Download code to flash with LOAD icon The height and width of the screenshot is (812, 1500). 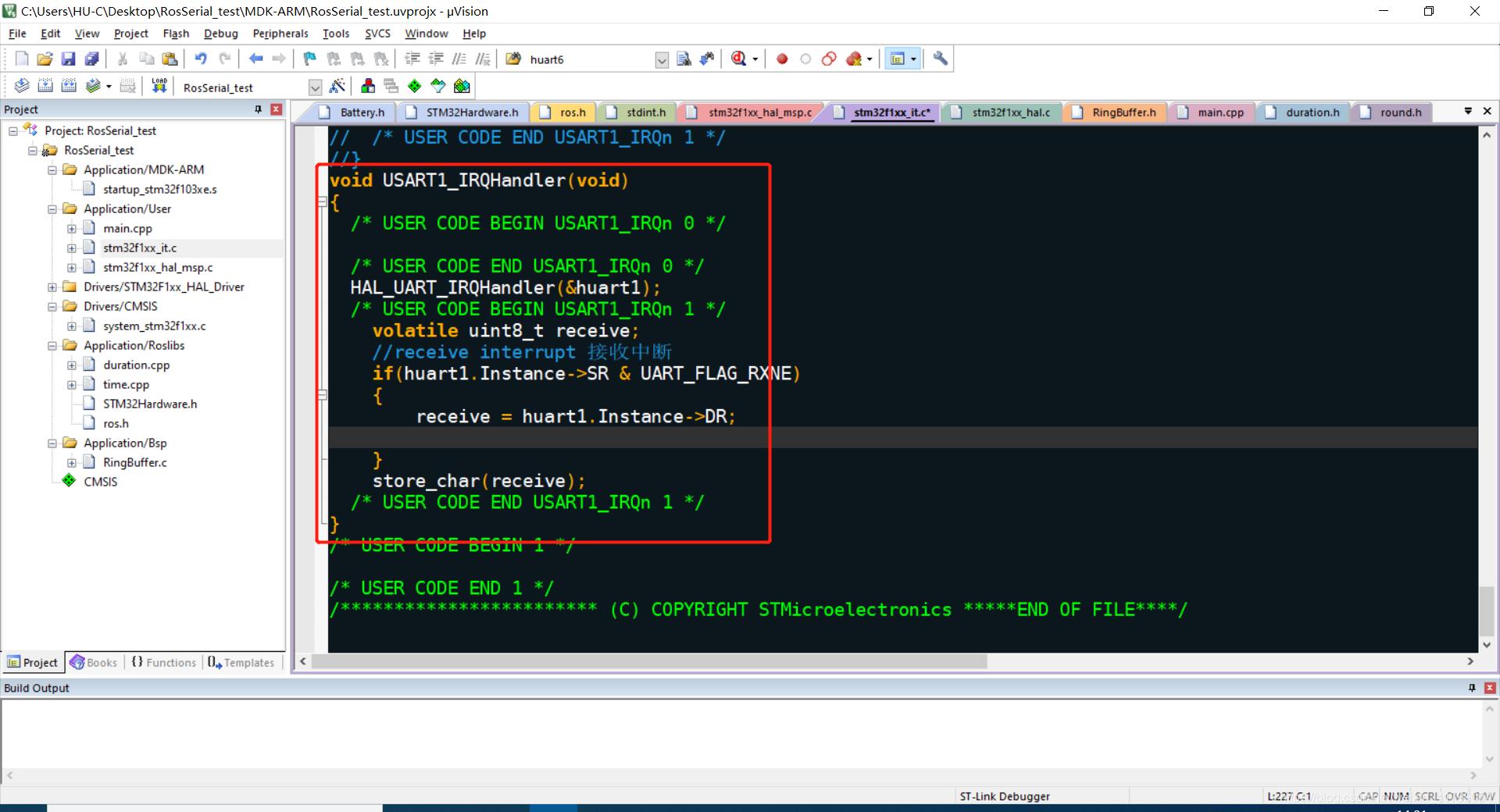[159, 86]
